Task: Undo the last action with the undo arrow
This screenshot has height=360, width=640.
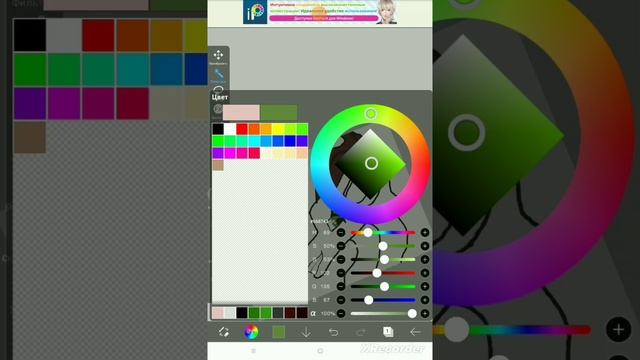Action: click(333, 332)
